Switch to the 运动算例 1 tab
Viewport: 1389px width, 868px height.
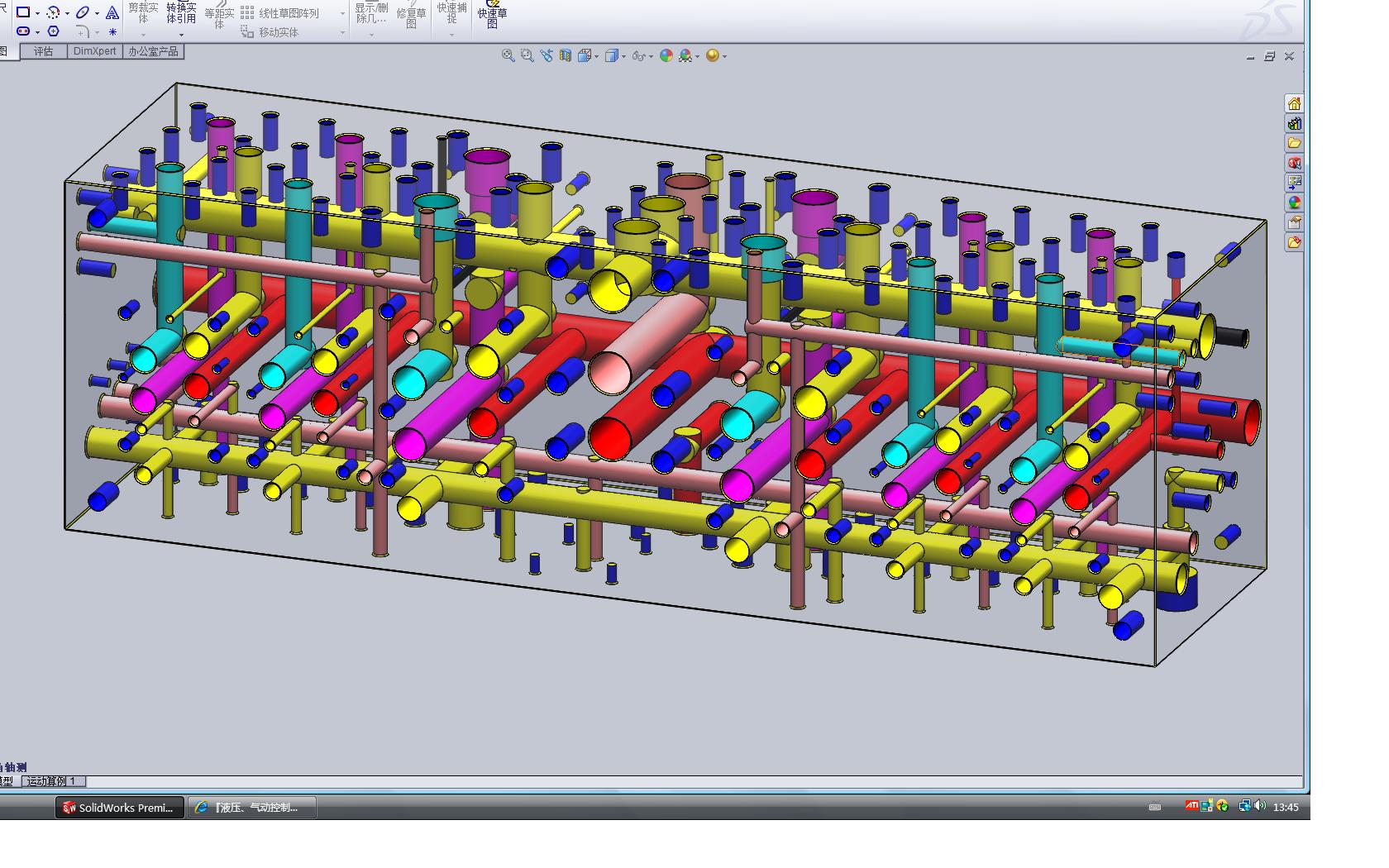53,781
